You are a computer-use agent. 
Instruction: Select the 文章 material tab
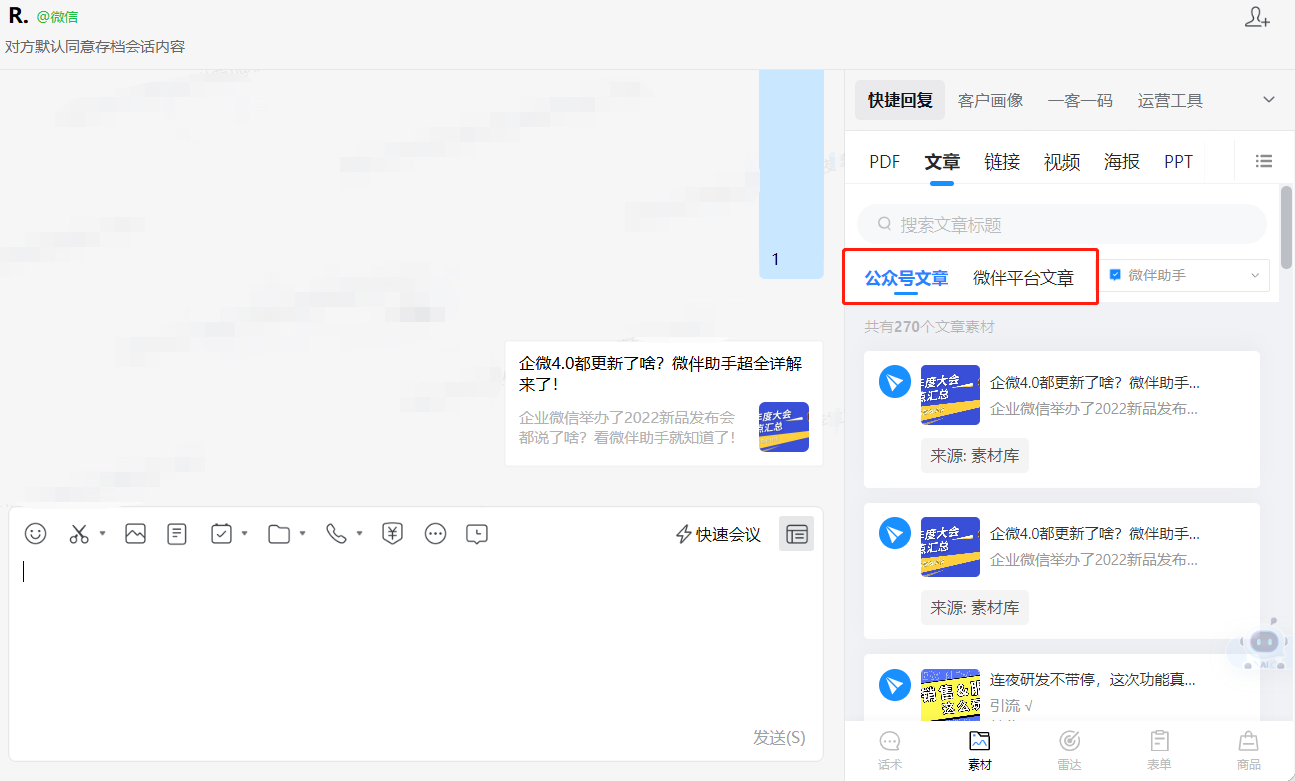click(x=942, y=162)
